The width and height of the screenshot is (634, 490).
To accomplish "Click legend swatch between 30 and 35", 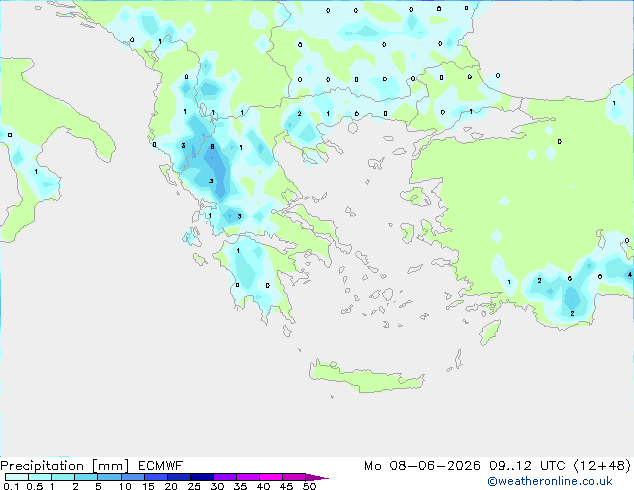I will [224, 477].
